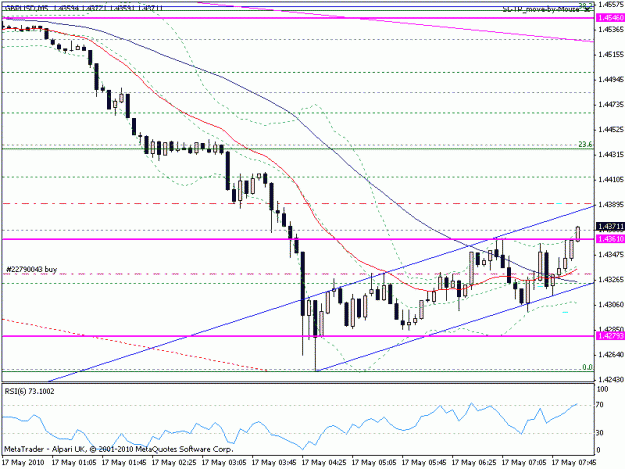Click the 0.0 Fibonacci level label

587,367
